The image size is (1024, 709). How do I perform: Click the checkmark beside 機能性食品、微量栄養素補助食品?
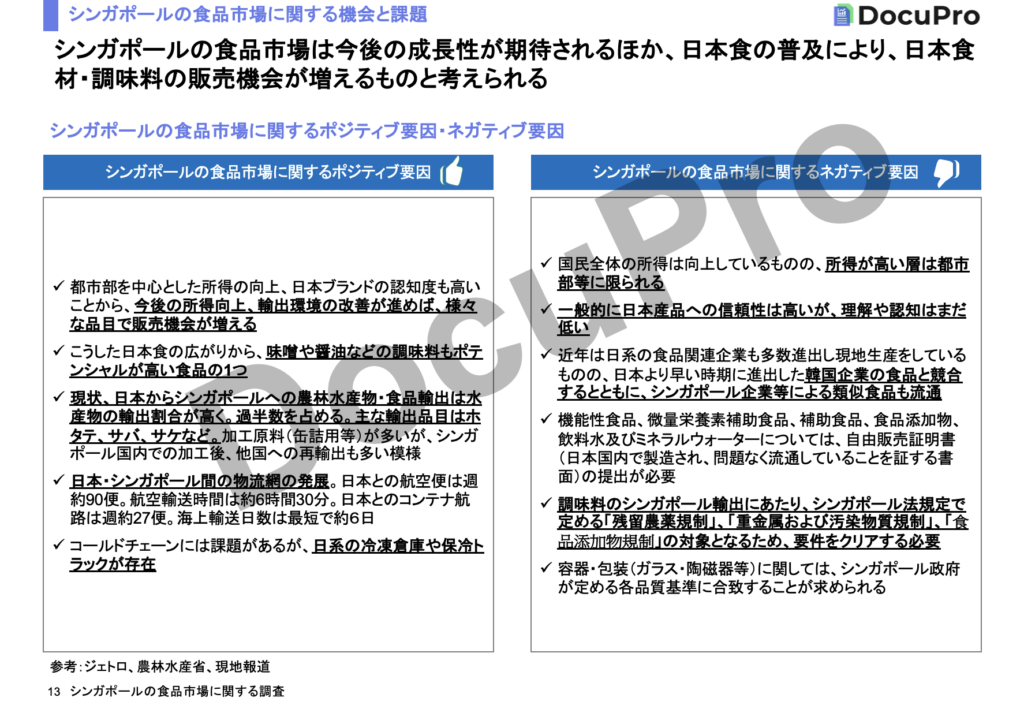(546, 419)
